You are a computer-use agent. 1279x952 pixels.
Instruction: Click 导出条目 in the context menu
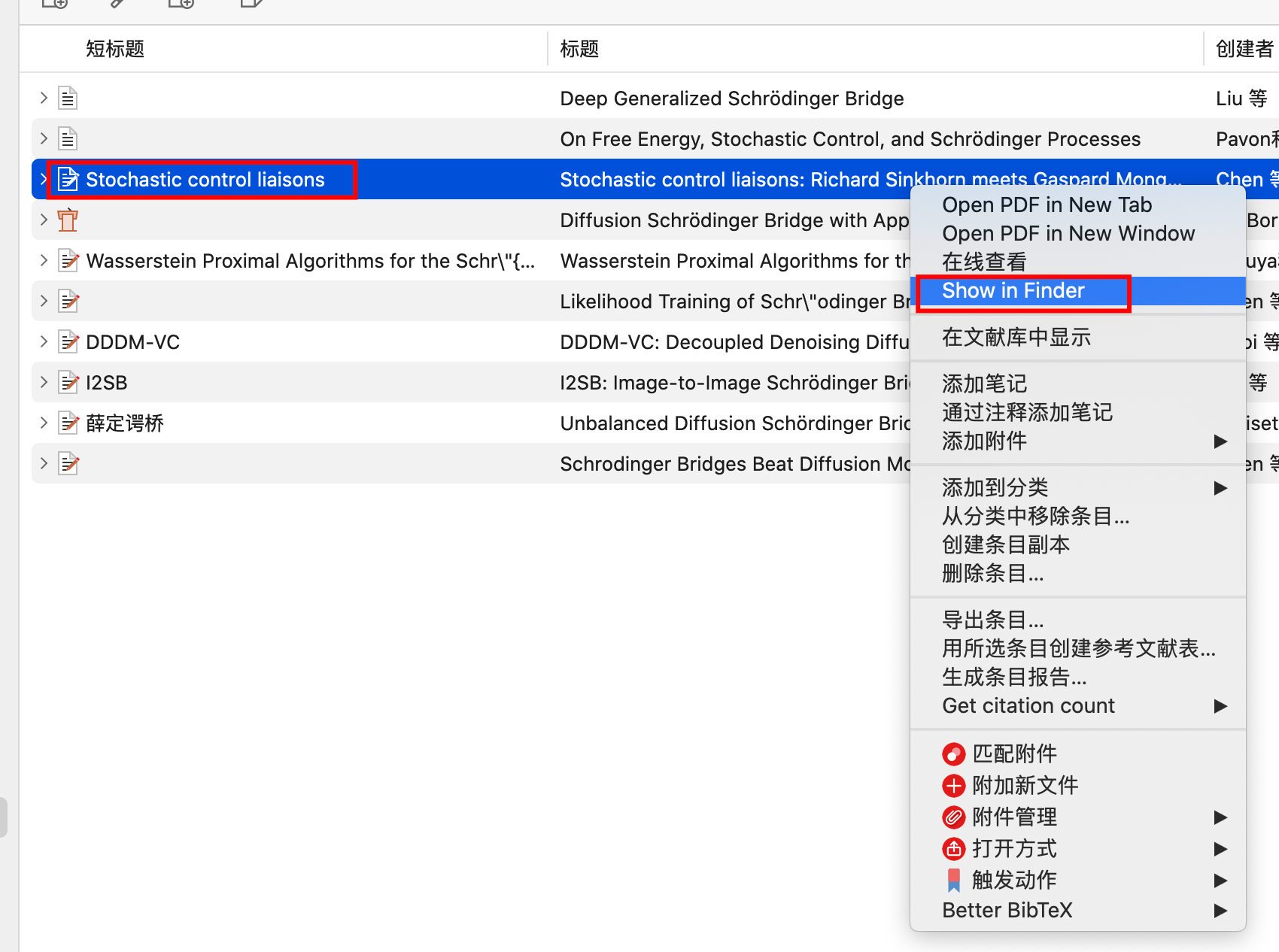[992, 620]
